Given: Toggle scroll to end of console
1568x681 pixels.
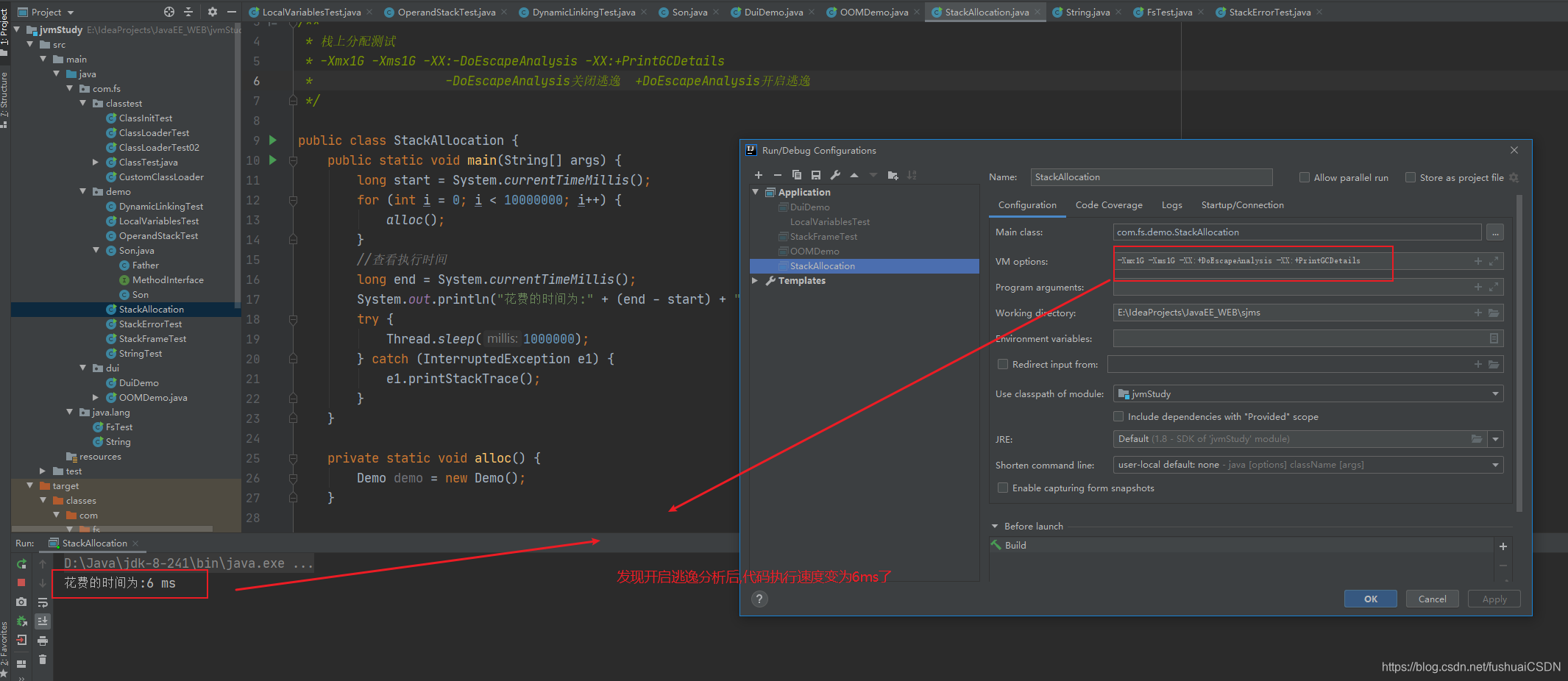Looking at the screenshot, I should click(43, 621).
